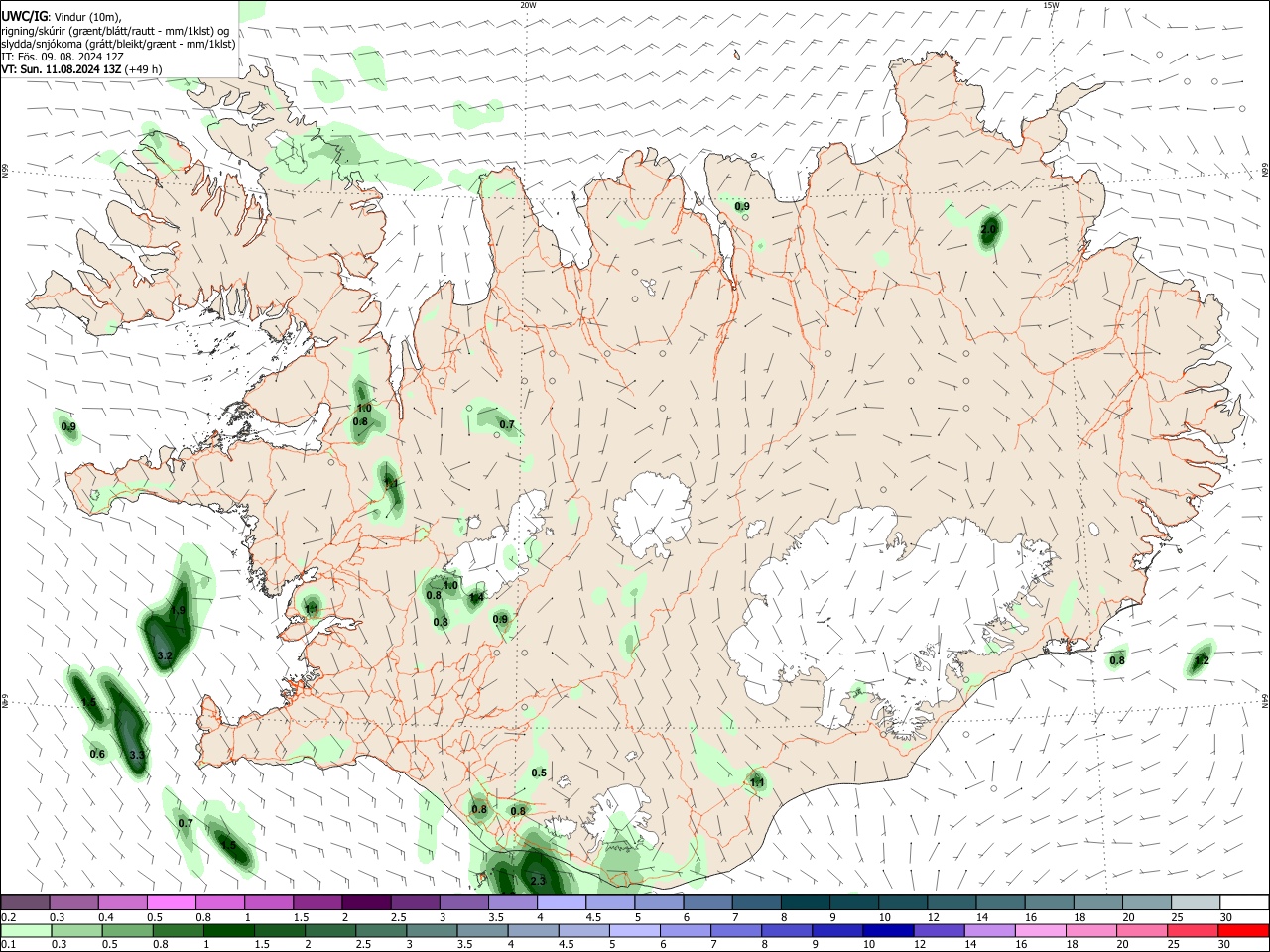Click the 0.5 precipitation value in south Iceland
This screenshot has width=1270, height=952.
539,773
